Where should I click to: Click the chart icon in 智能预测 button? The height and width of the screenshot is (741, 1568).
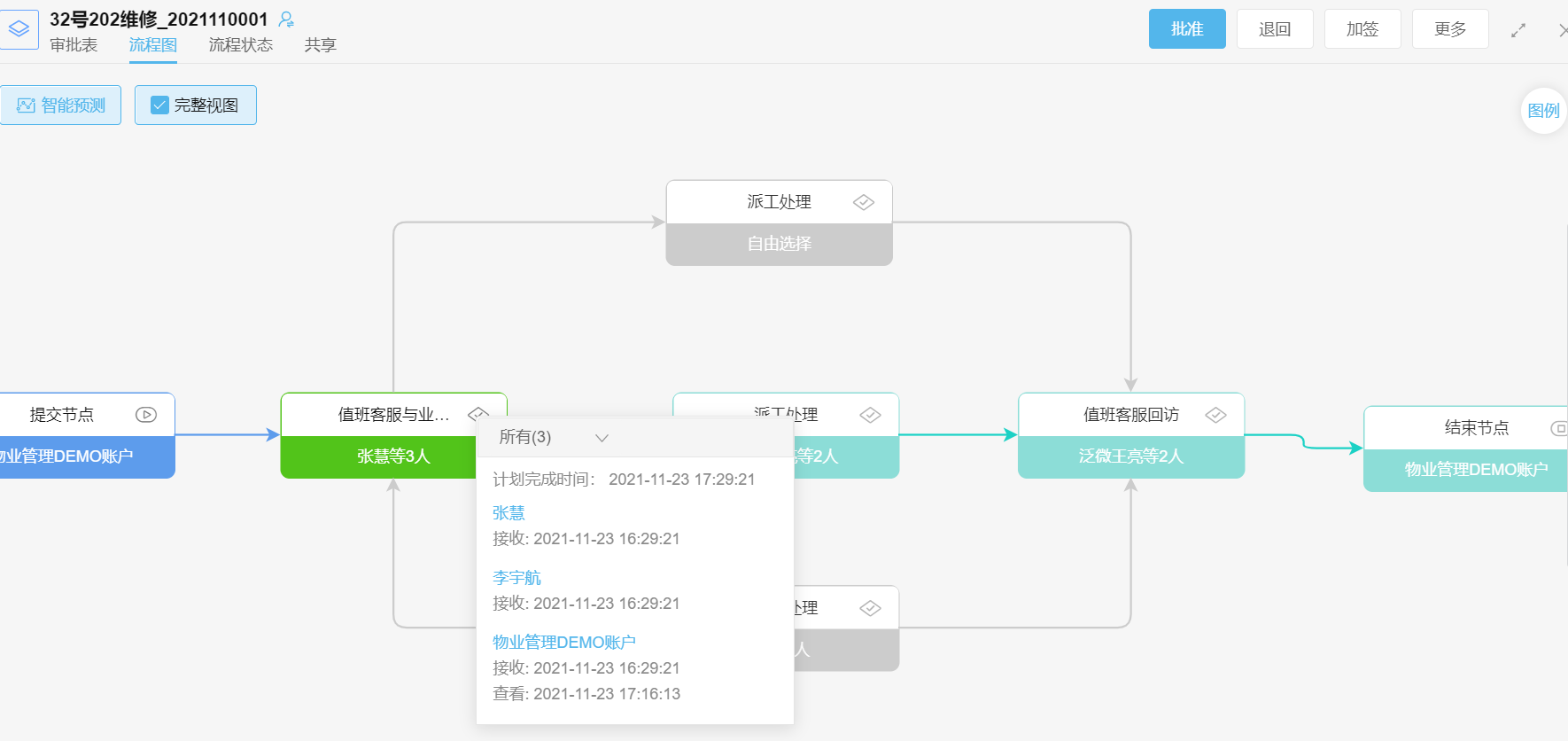26,105
